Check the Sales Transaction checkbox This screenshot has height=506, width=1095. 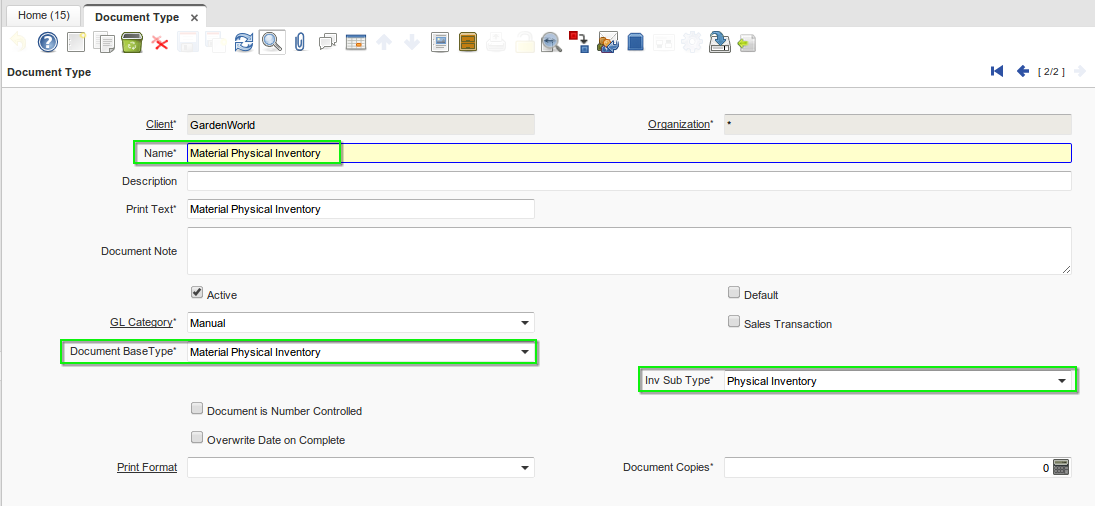tap(734, 323)
